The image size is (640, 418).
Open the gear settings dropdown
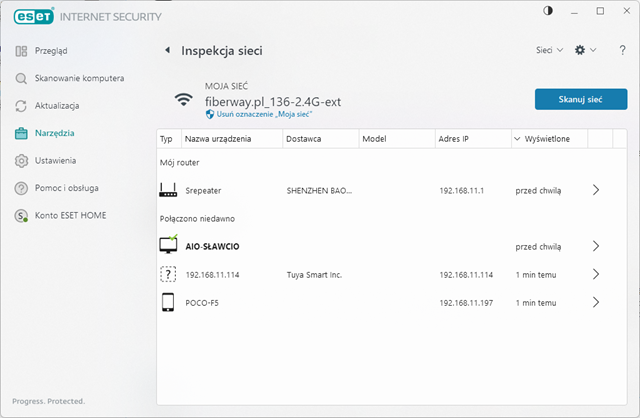click(585, 50)
